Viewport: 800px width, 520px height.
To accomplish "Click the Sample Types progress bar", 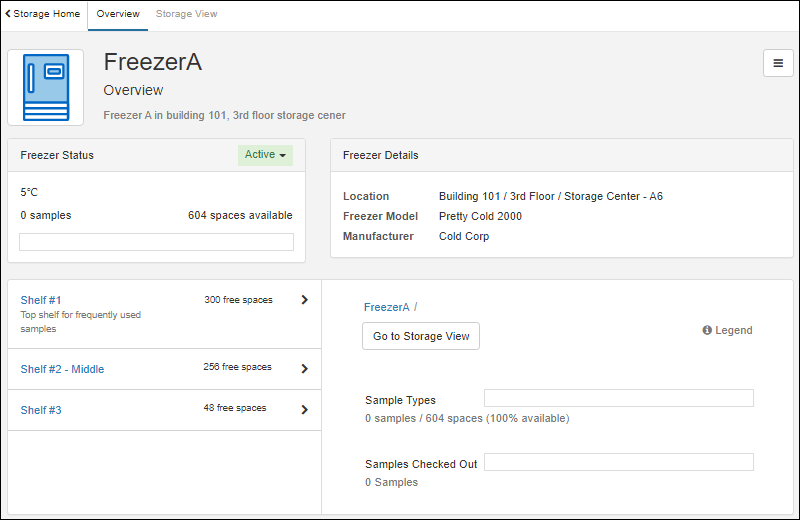I will [618, 398].
